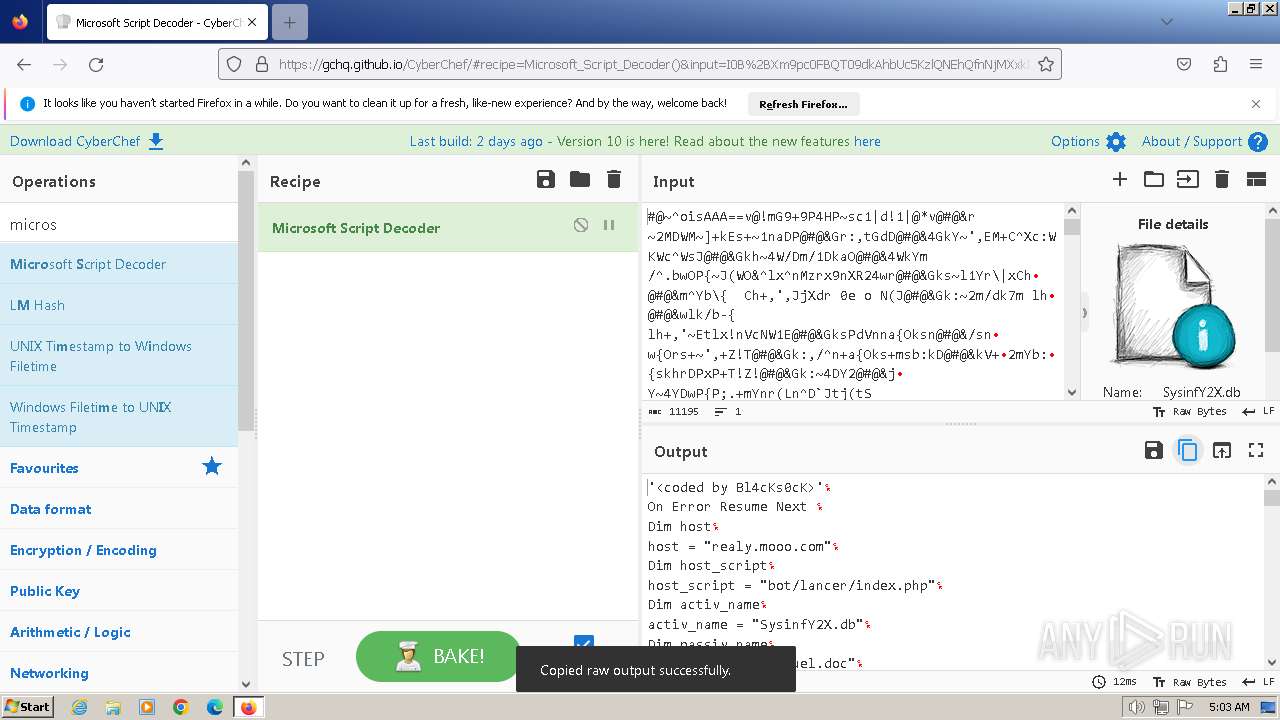Click the taskbar clock showing 5:03 AM
The height and width of the screenshot is (720, 1280).
tap(1229, 707)
